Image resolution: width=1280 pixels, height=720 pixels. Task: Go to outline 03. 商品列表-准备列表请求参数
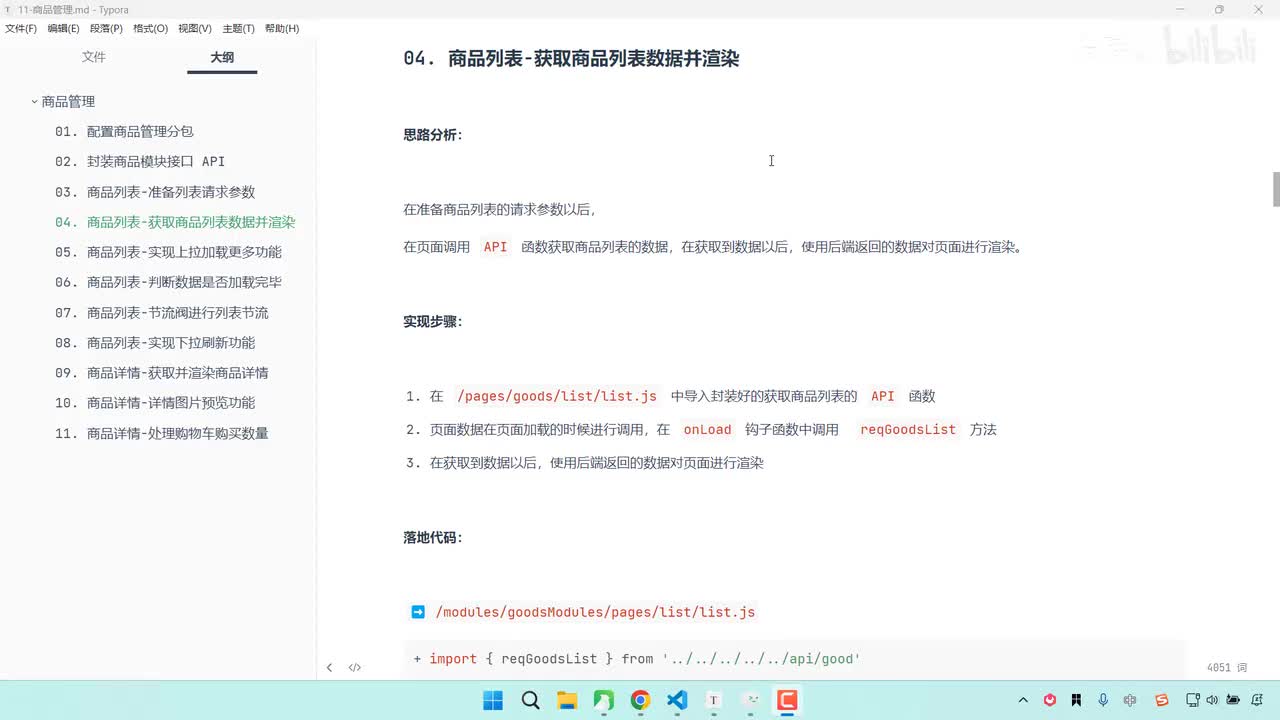pyautogui.click(x=155, y=192)
